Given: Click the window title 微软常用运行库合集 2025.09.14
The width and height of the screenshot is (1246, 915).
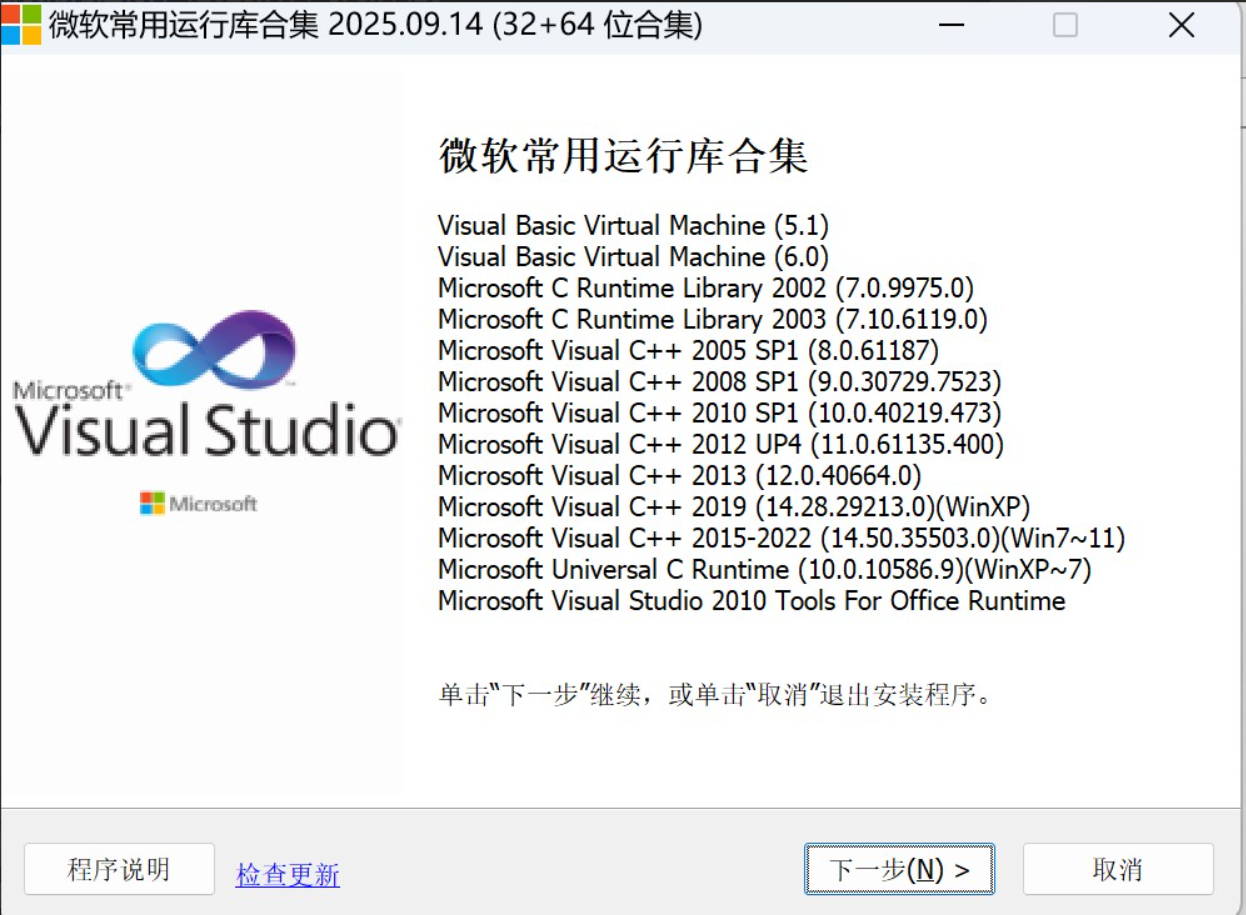Looking at the screenshot, I should click(x=375, y=25).
